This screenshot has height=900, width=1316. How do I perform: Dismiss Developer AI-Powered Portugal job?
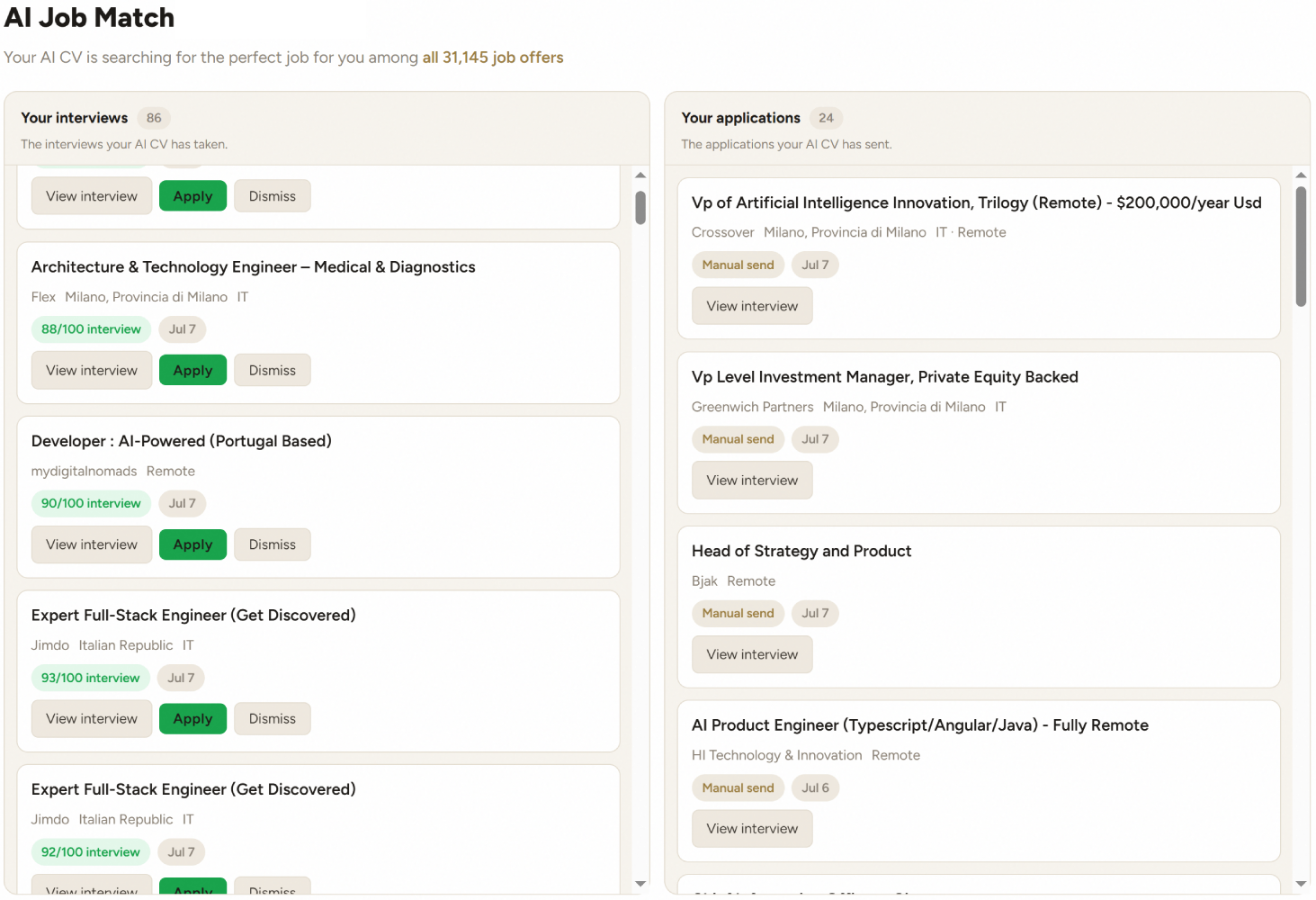[x=273, y=544]
